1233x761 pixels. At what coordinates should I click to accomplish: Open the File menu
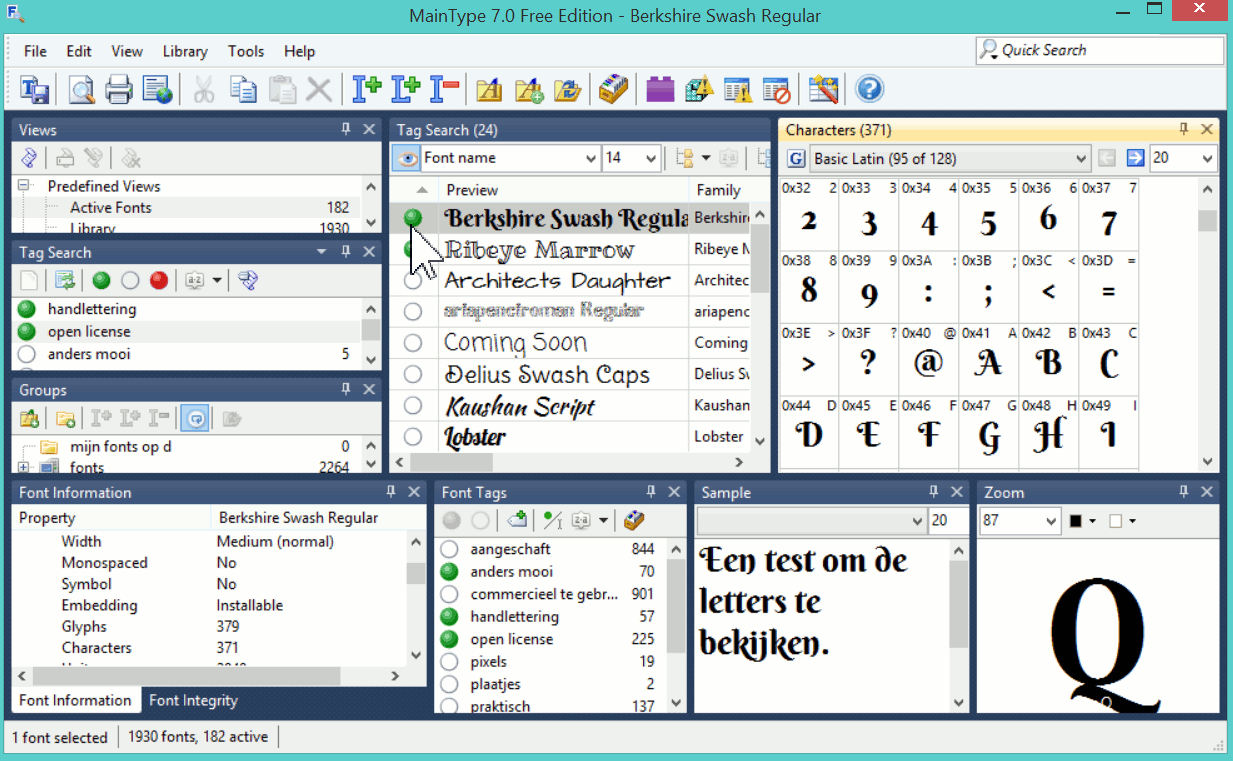tap(35, 51)
